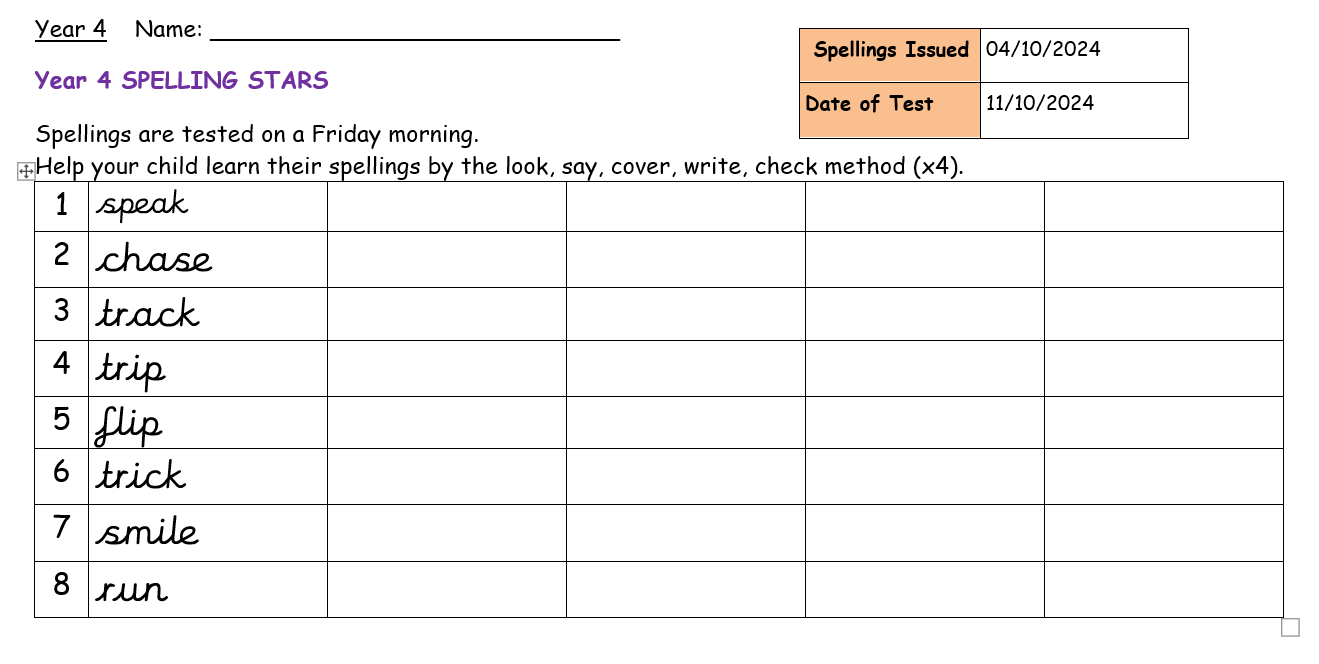Click the word trip in row 4
1319x664 pixels.
pos(131,370)
